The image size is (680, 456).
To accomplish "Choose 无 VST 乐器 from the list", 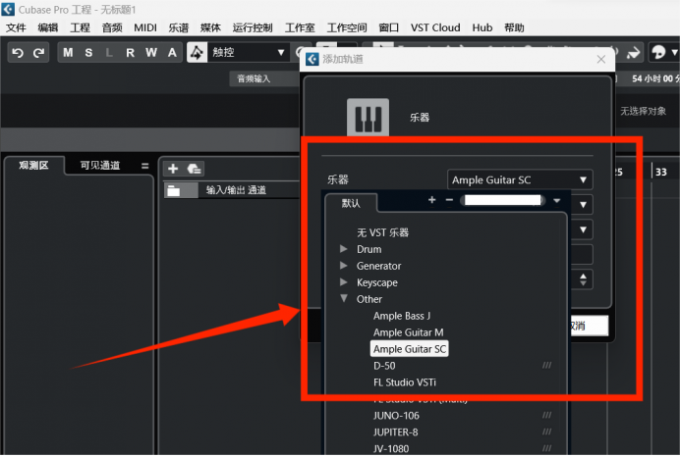I will click(382, 233).
